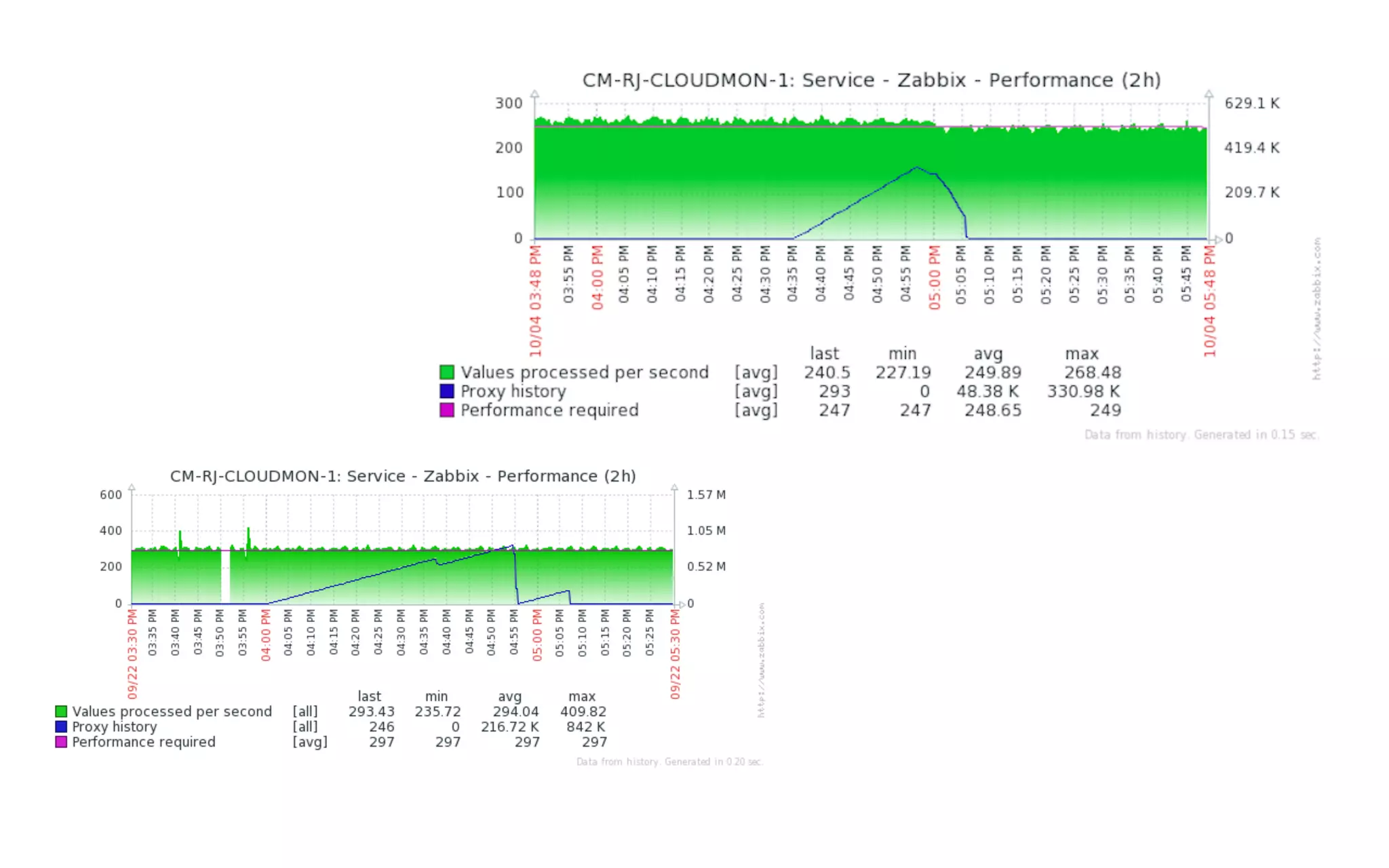Click blue Proxy history swatch in top legend

tap(446, 391)
